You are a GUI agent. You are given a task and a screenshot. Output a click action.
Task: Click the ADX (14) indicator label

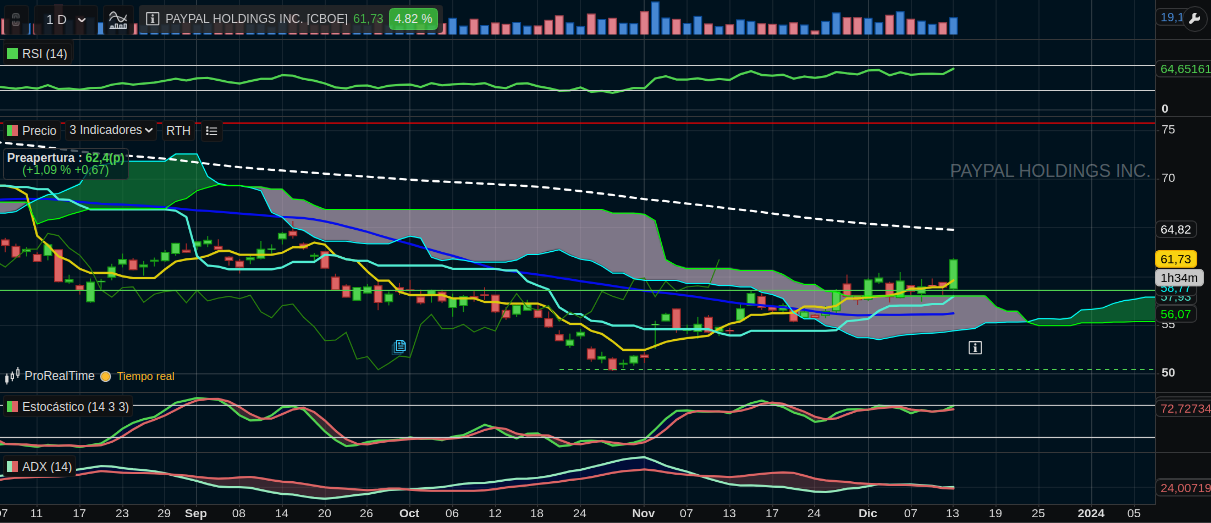tap(47, 467)
